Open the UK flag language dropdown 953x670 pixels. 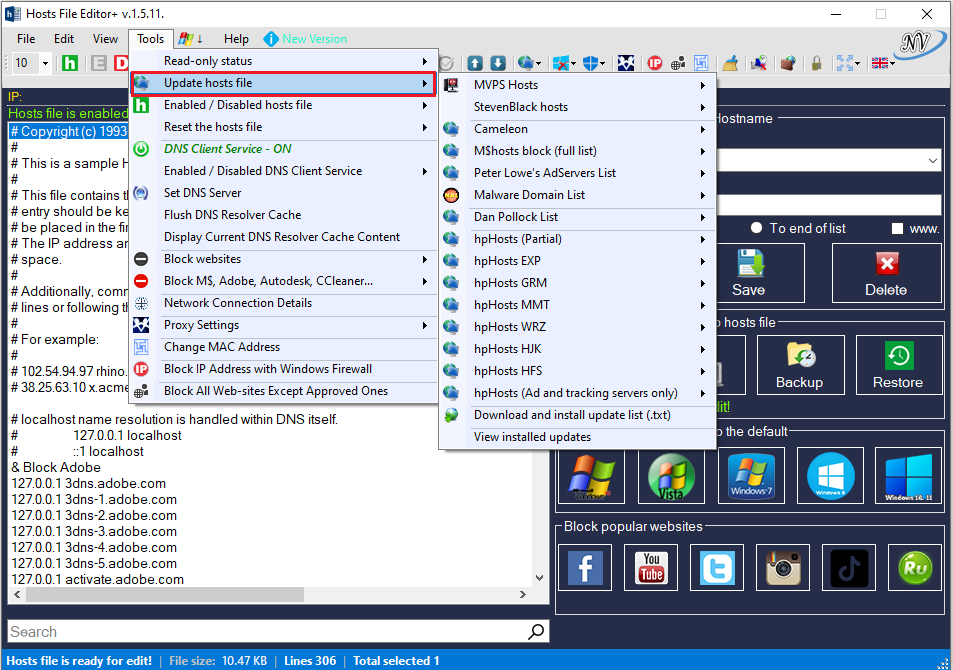[893, 63]
